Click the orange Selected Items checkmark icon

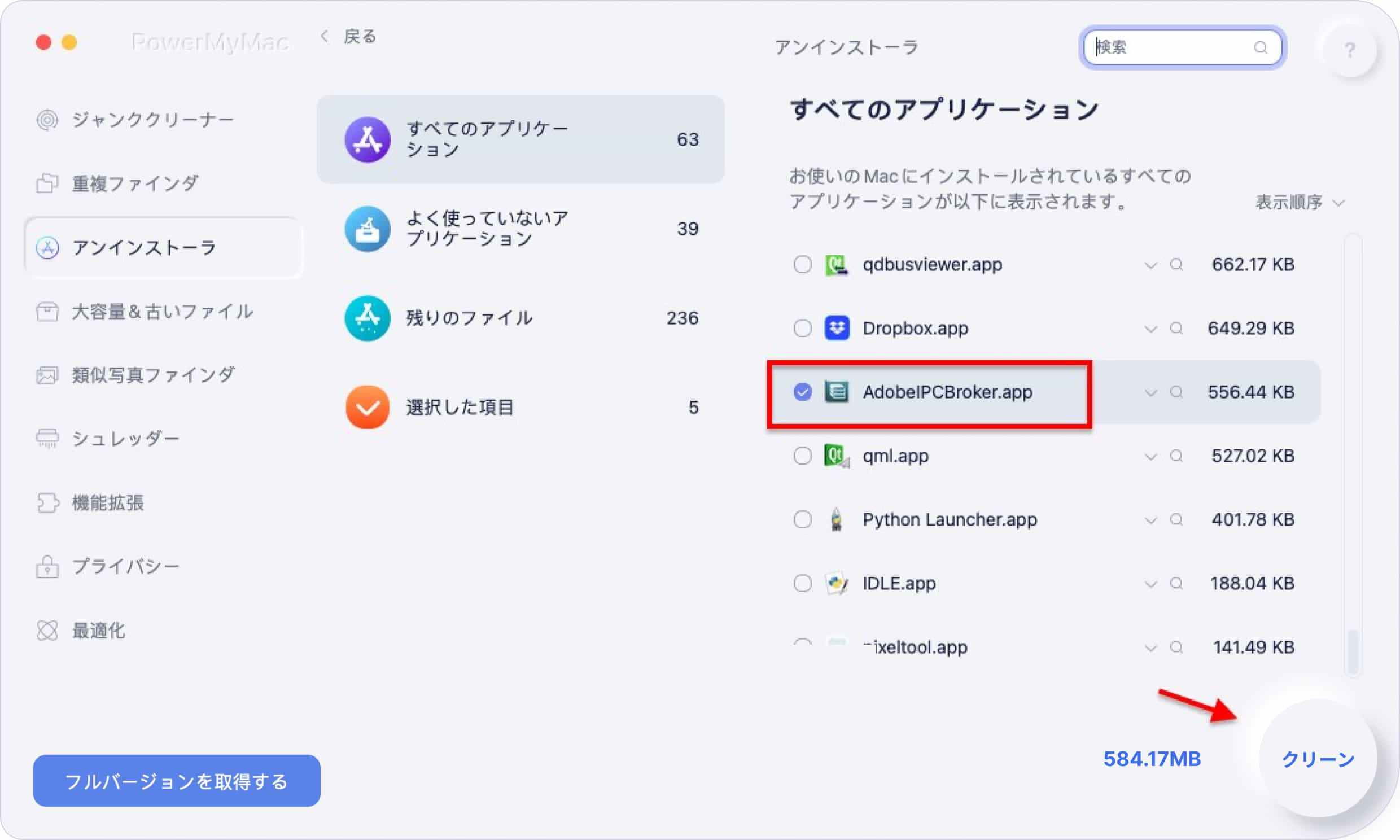click(x=368, y=408)
